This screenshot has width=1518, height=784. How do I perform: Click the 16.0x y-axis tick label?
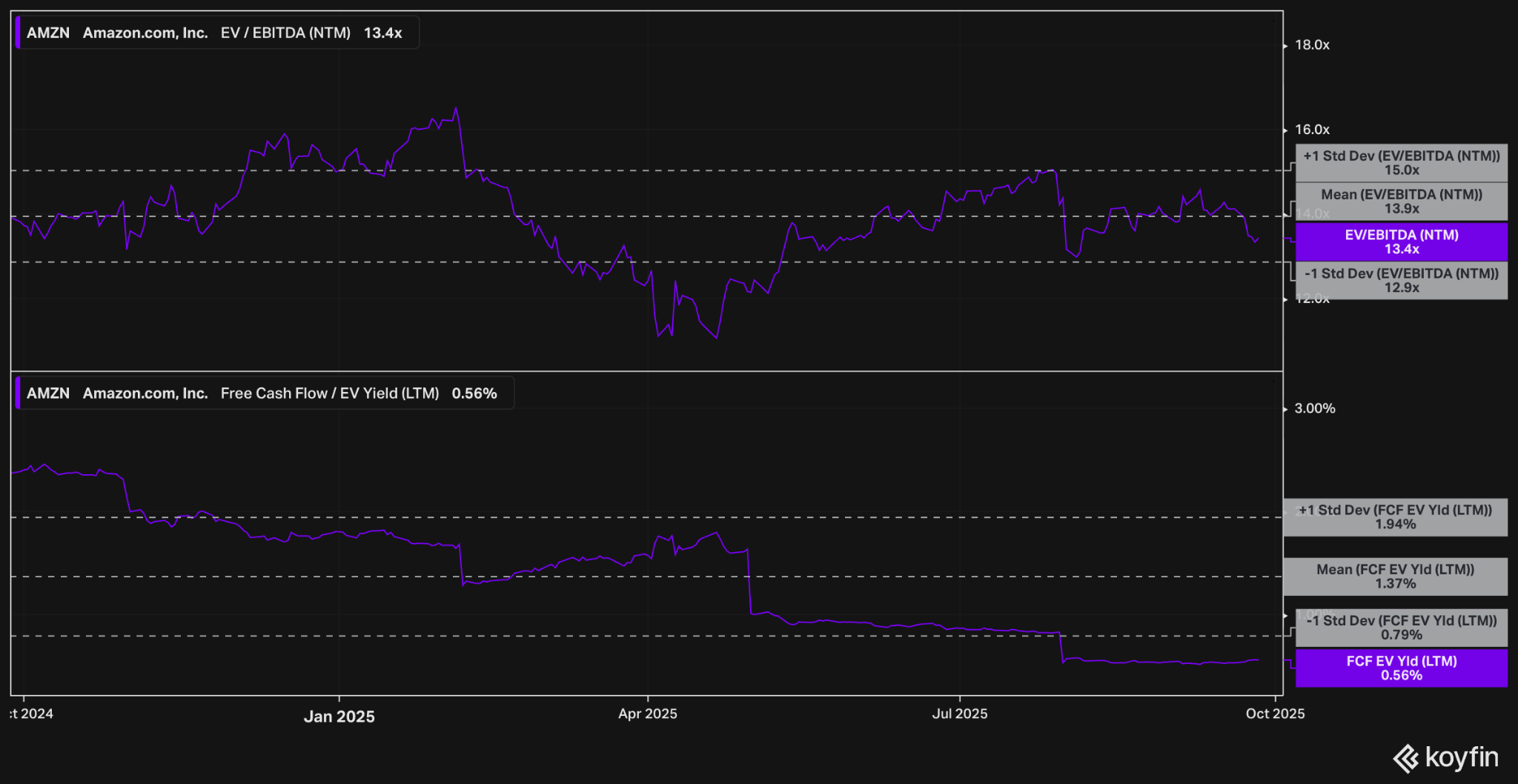click(x=1312, y=130)
